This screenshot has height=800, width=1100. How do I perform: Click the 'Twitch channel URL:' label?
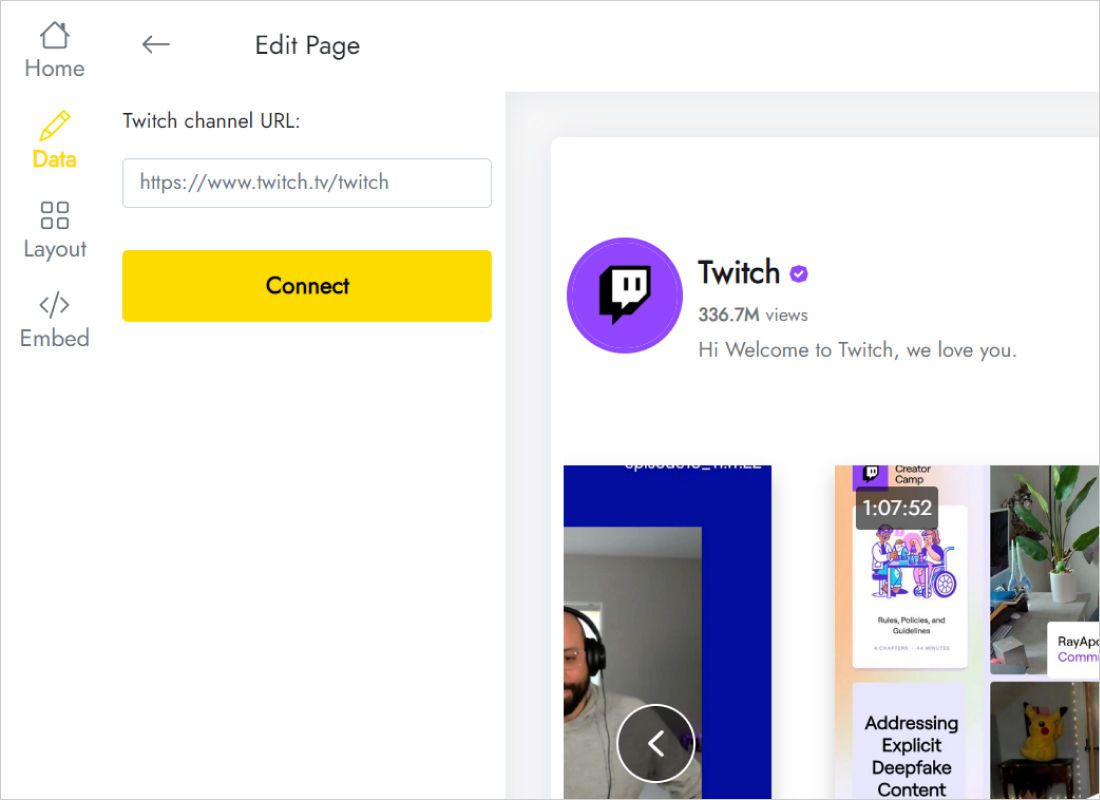tap(211, 121)
